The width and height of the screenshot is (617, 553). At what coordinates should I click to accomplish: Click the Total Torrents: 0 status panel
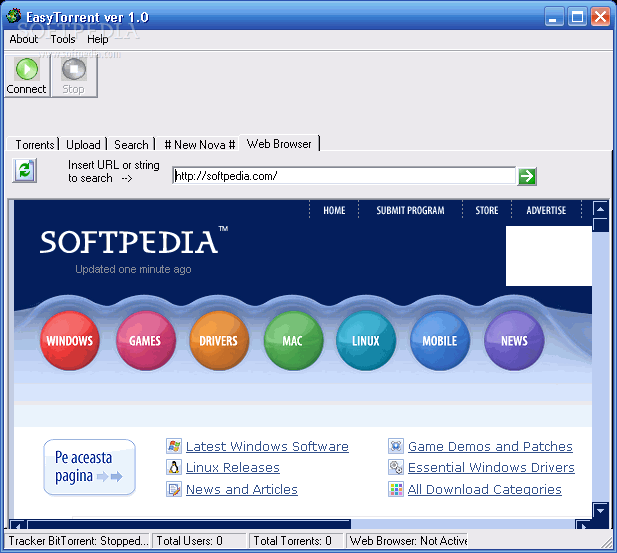coord(295,541)
